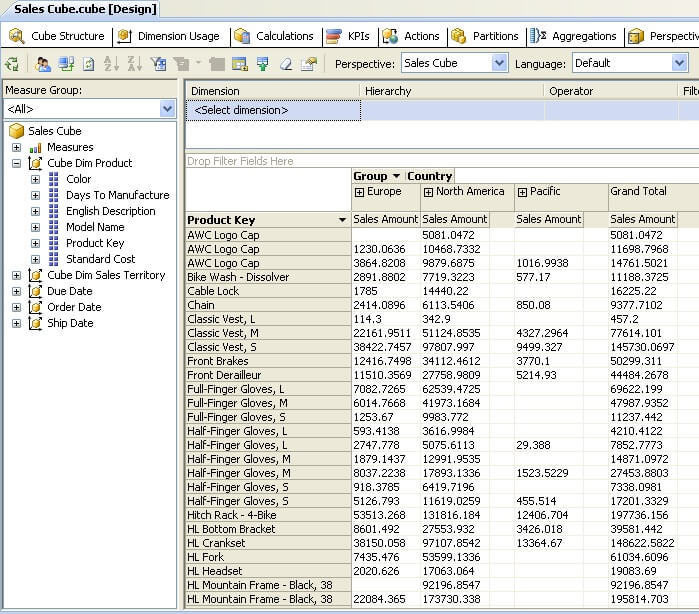Viewport: 699px width, 614px height.
Task: Click the Ship Date dimension icon
Action: 35,323
